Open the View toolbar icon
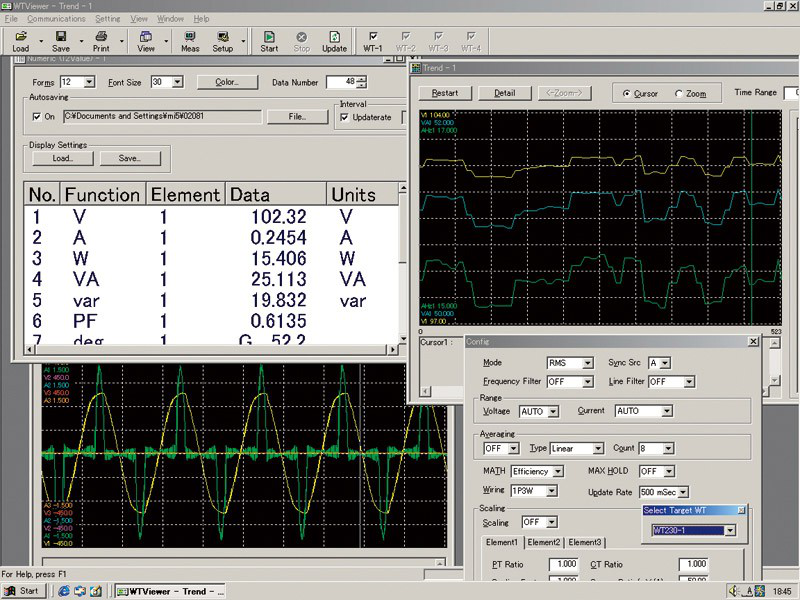The width and height of the screenshot is (800, 600). pos(145,41)
